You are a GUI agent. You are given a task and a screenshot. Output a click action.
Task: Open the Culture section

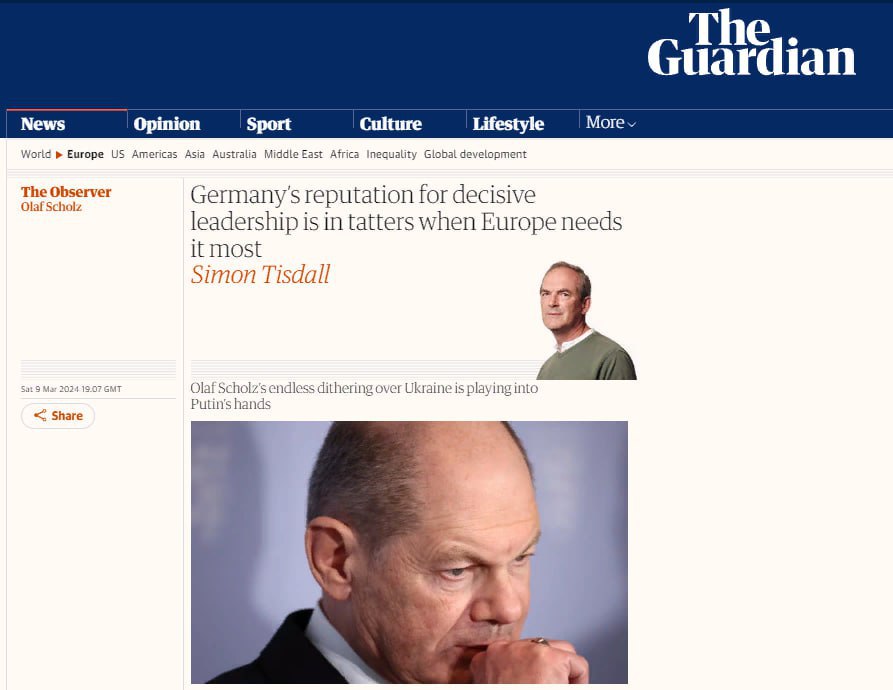(391, 124)
